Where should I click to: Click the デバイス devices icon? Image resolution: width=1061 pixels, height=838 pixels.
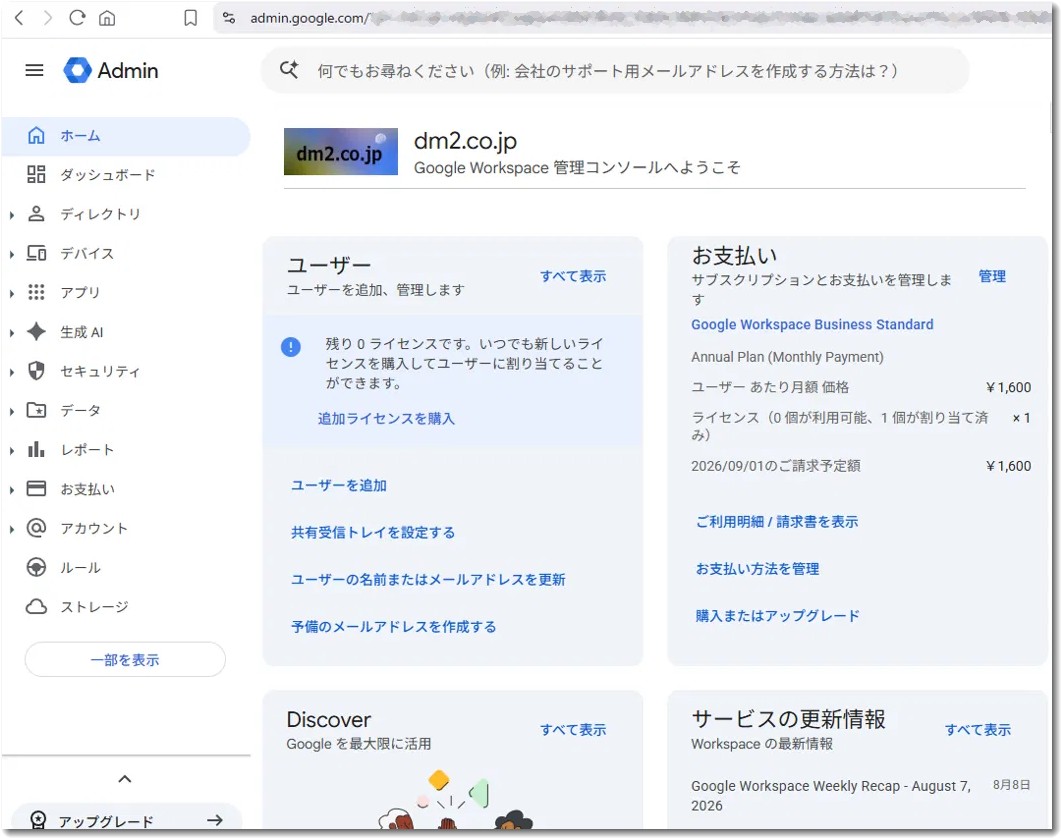tap(36, 253)
